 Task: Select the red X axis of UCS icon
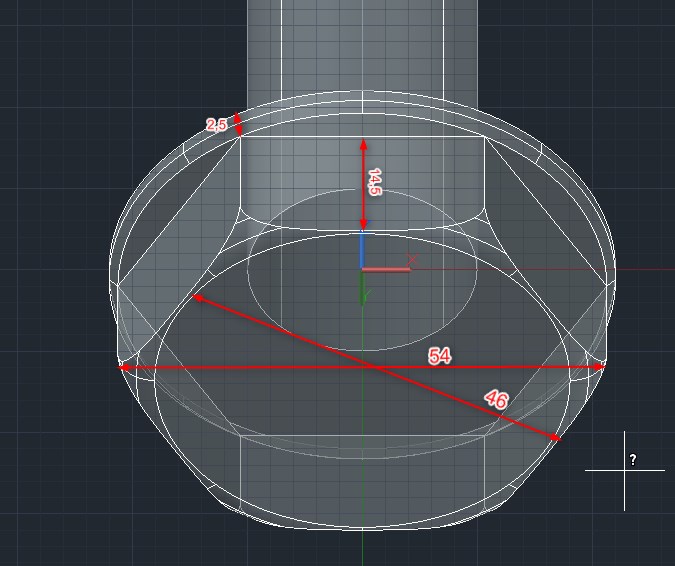386,270
